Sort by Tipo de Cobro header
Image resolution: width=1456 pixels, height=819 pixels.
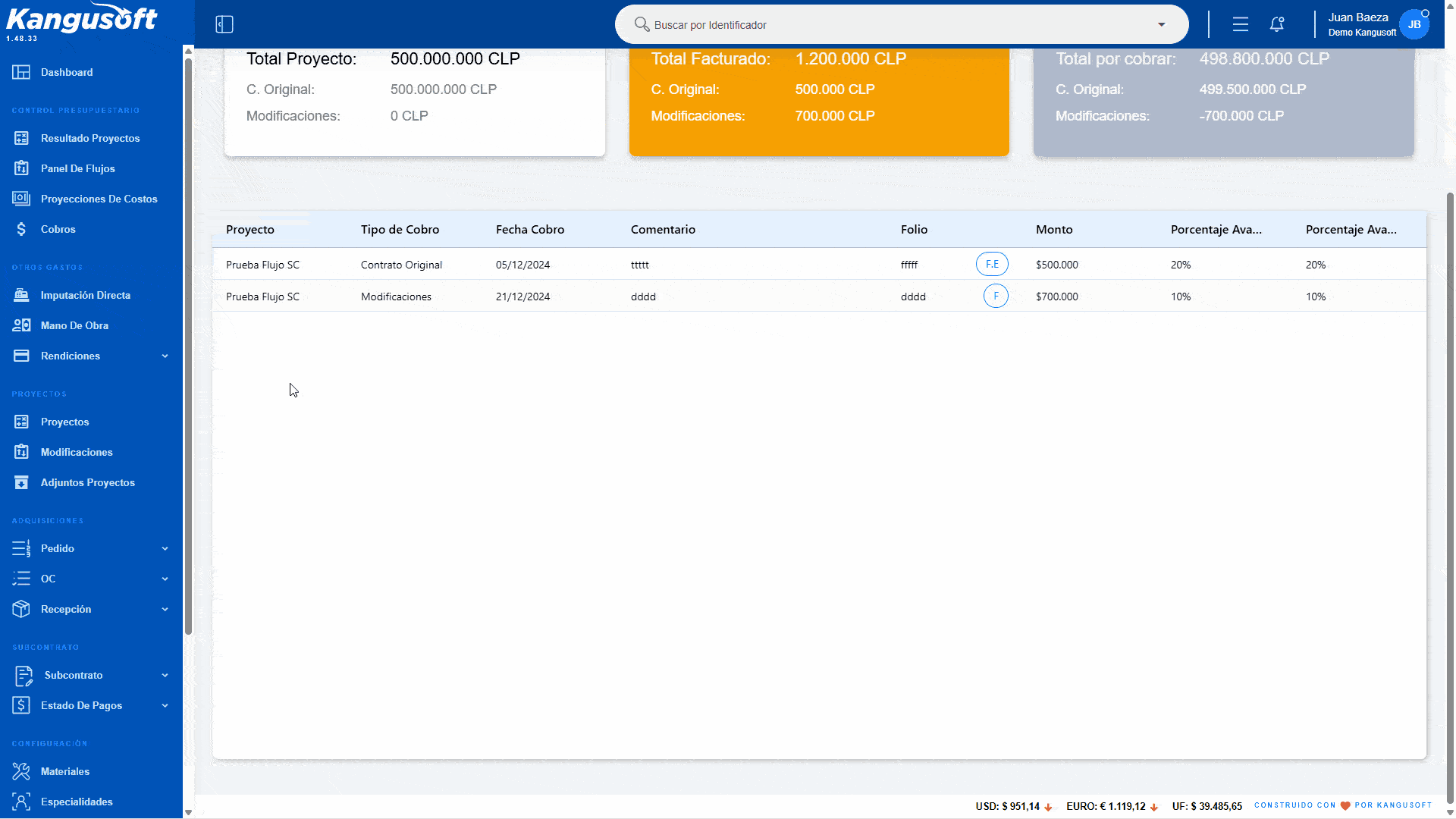click(400, 229)
